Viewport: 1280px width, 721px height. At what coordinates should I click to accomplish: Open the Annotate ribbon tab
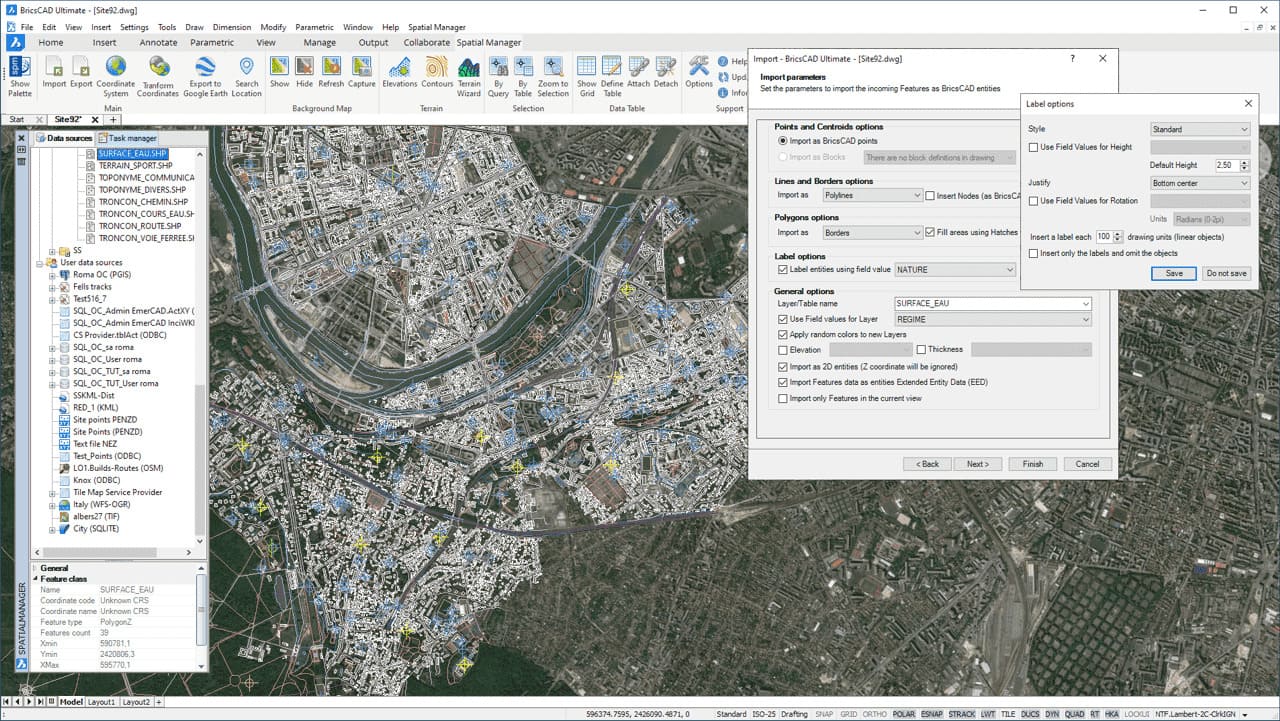pyautogui.click(x=158, y=43)
